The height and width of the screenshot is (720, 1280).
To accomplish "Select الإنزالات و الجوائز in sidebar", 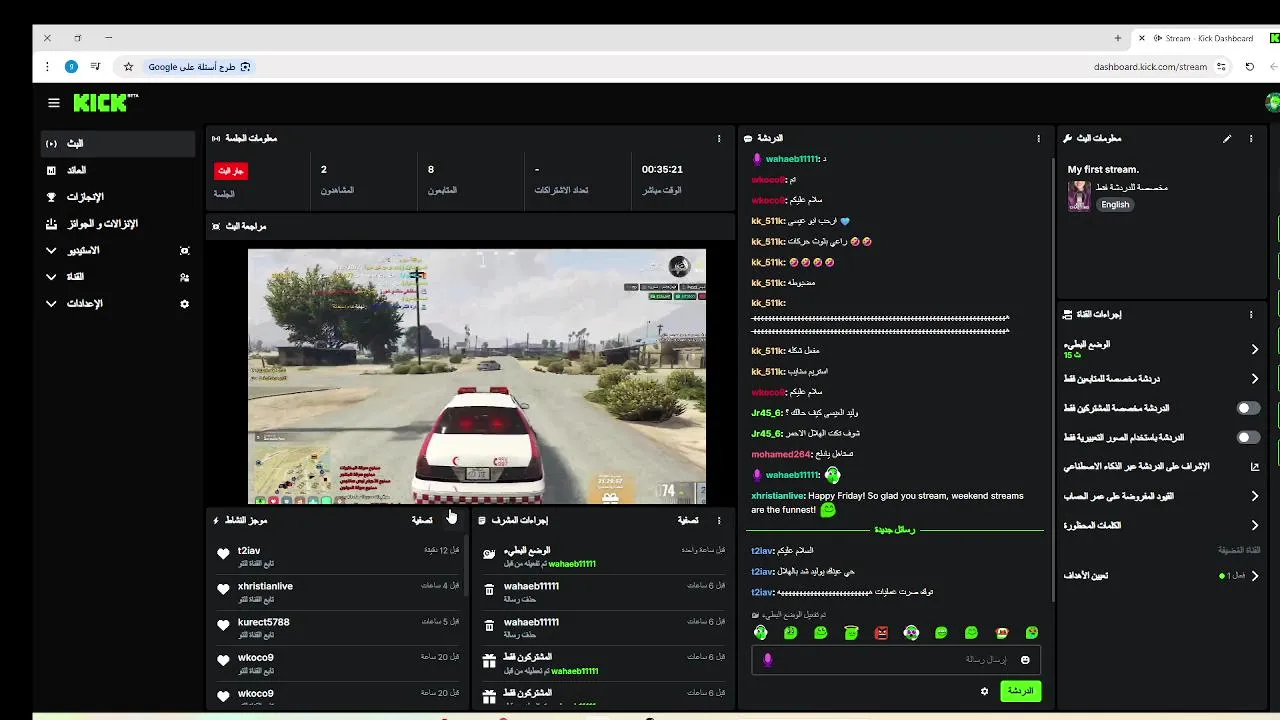I will (117, 224).
